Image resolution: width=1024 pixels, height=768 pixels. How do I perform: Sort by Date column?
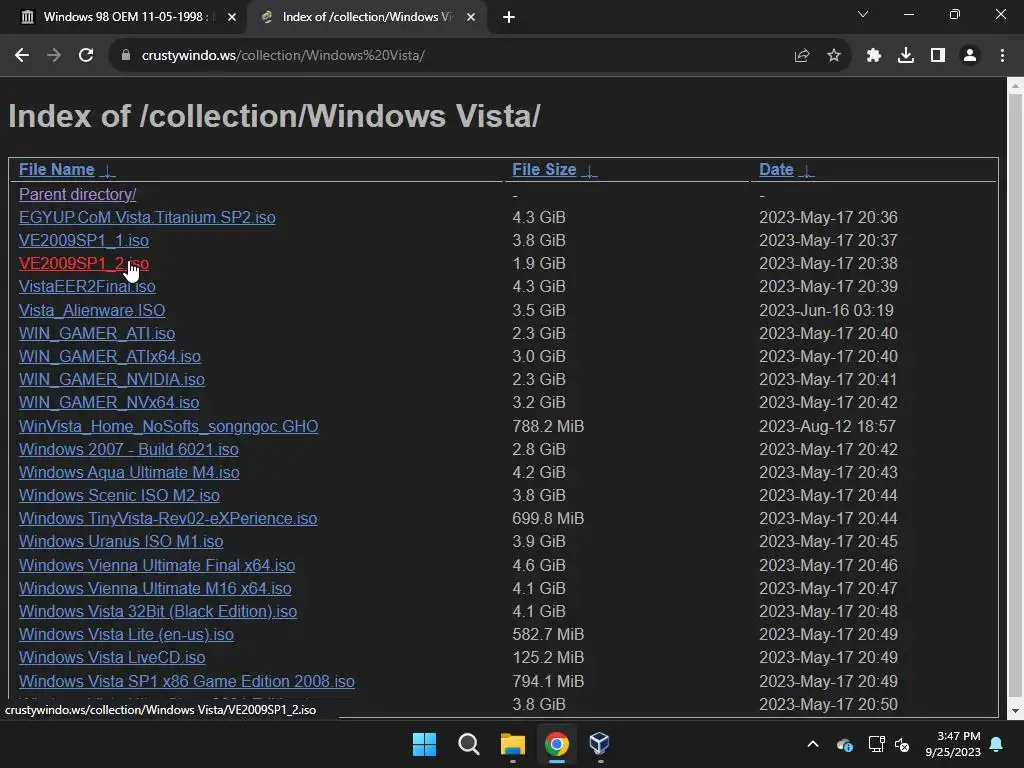coord(776,170)
